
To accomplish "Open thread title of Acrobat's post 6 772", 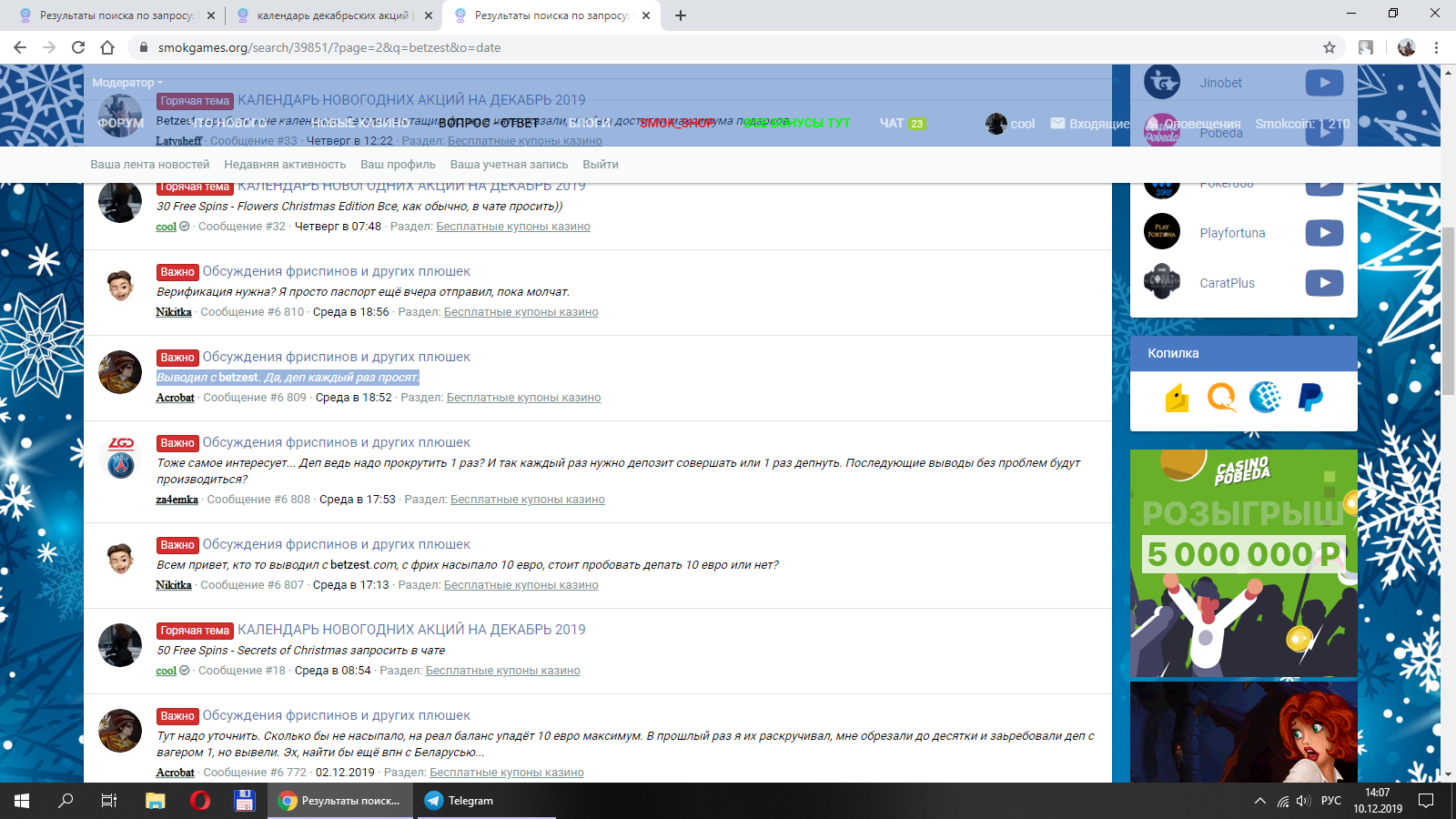I will coord(337,715).
